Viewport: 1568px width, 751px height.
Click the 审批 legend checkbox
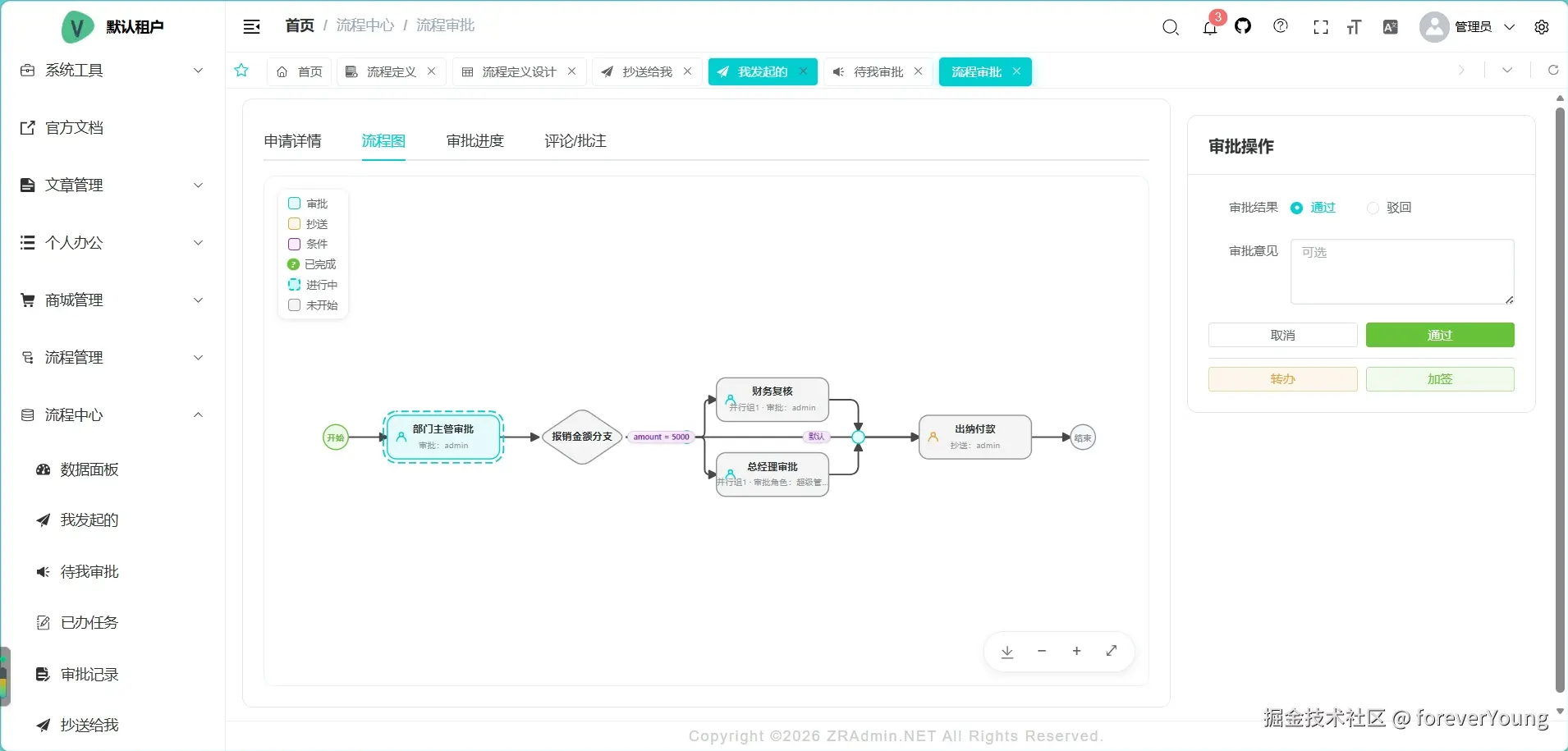[x=294, y=203]
